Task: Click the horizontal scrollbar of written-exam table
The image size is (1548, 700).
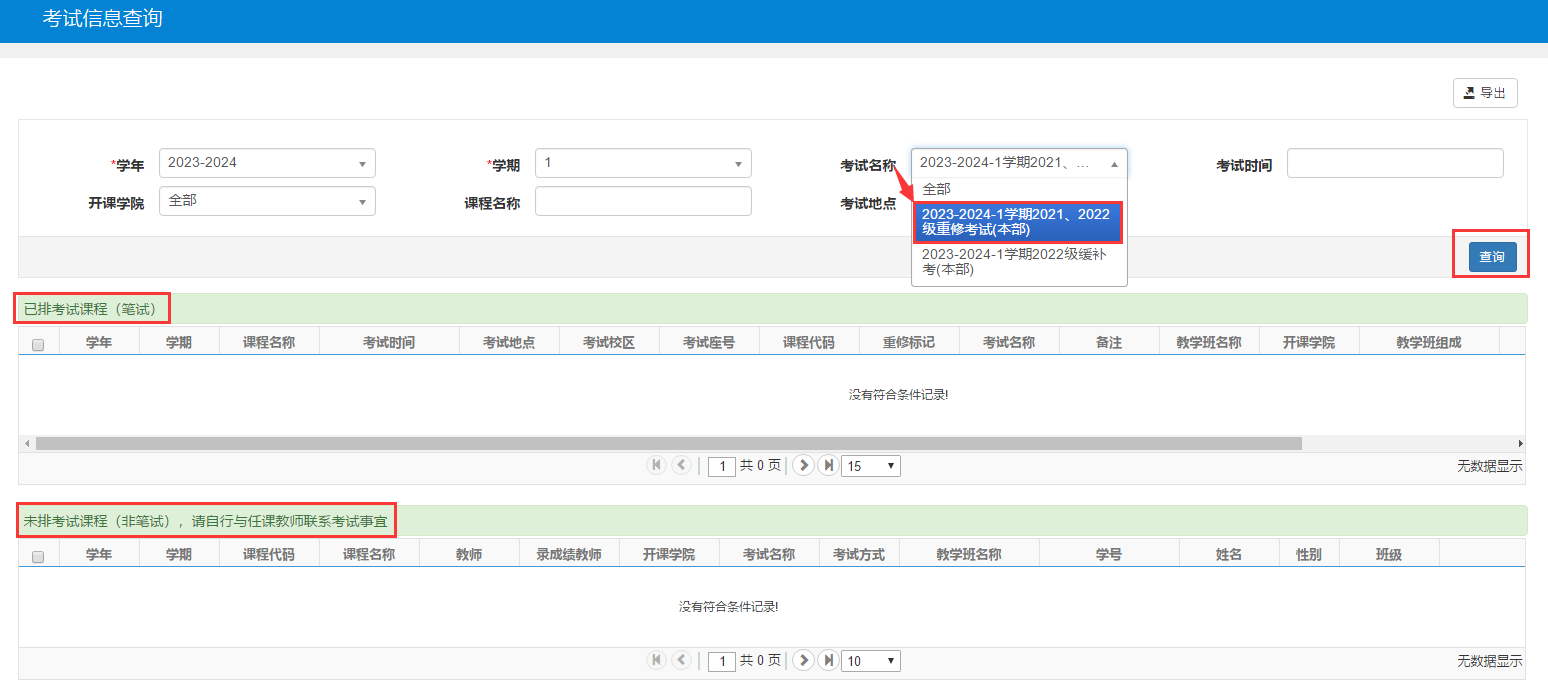Action: (669, 443)
